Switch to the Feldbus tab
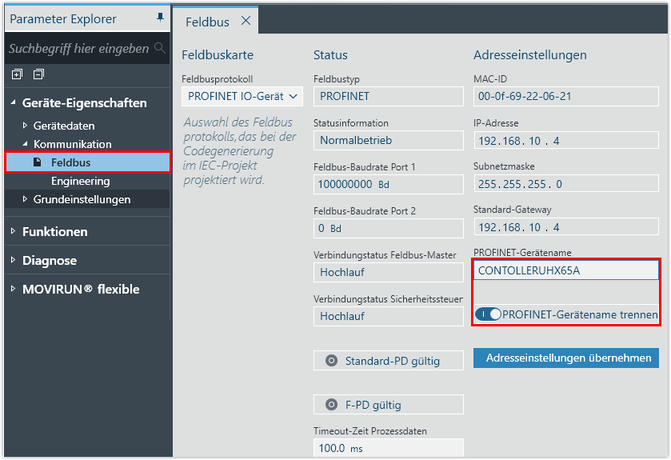Screen dimensions: 671x460 pos(207,20)
